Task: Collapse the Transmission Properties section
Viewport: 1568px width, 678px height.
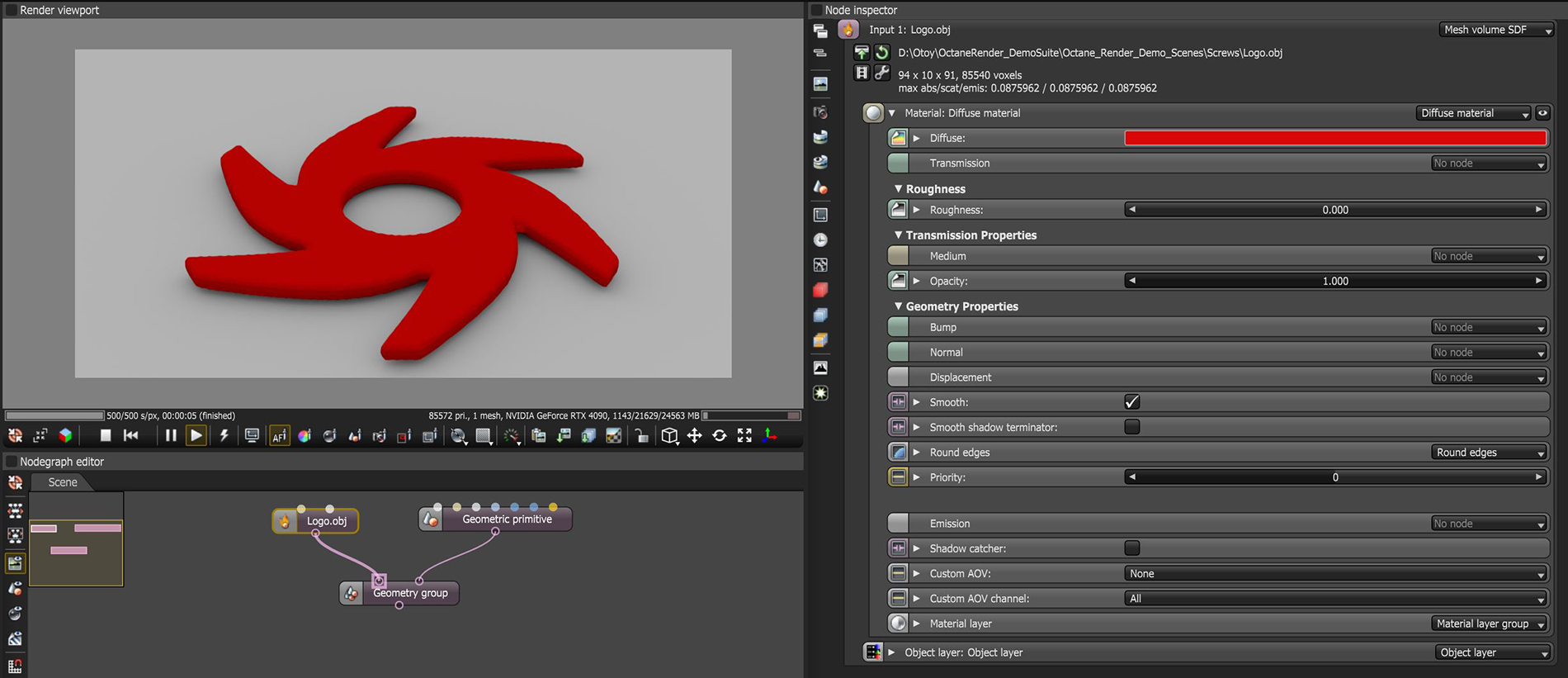Action: pyautogui.click(x=898, y=235)
